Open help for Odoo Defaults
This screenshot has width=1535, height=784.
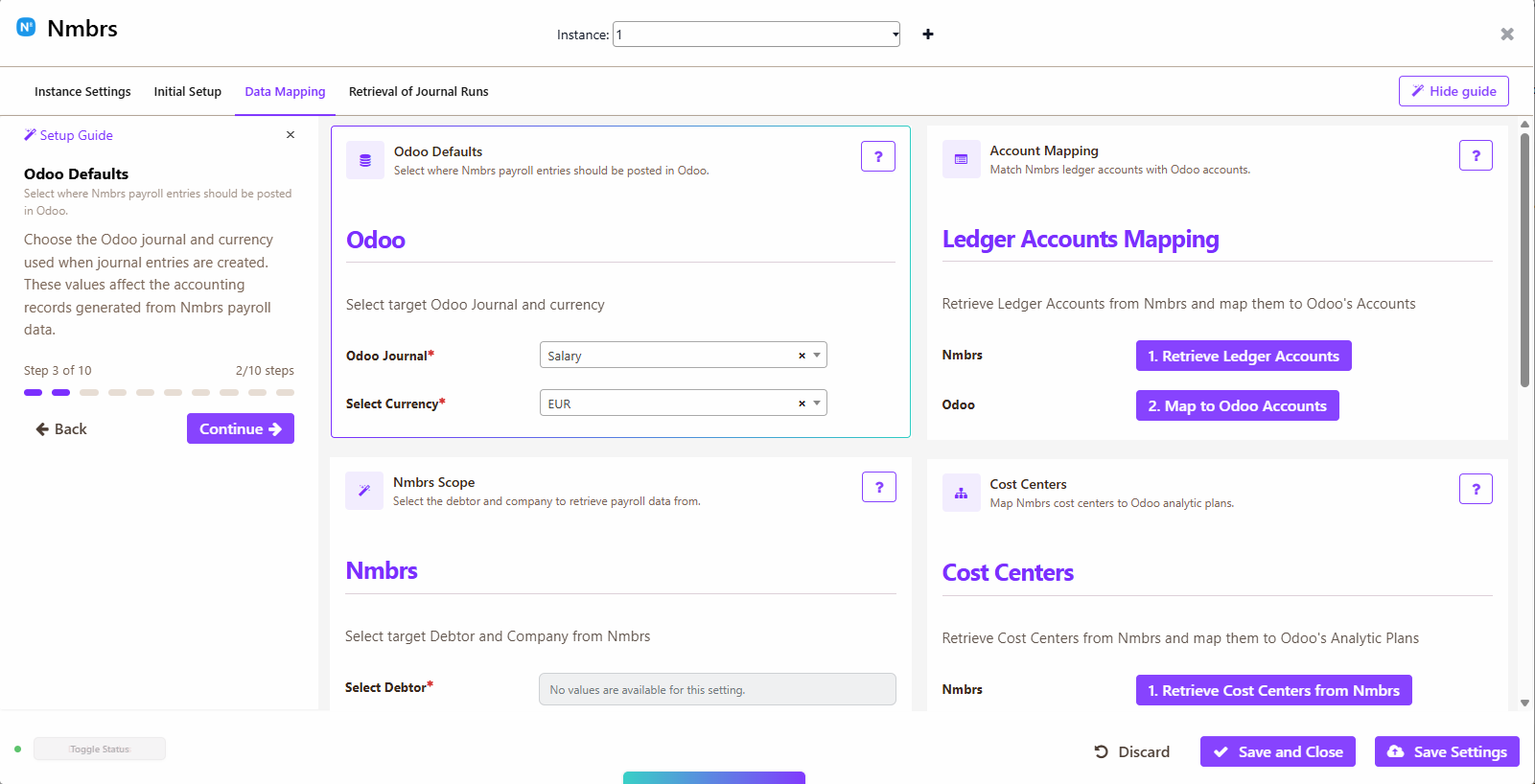878,156
